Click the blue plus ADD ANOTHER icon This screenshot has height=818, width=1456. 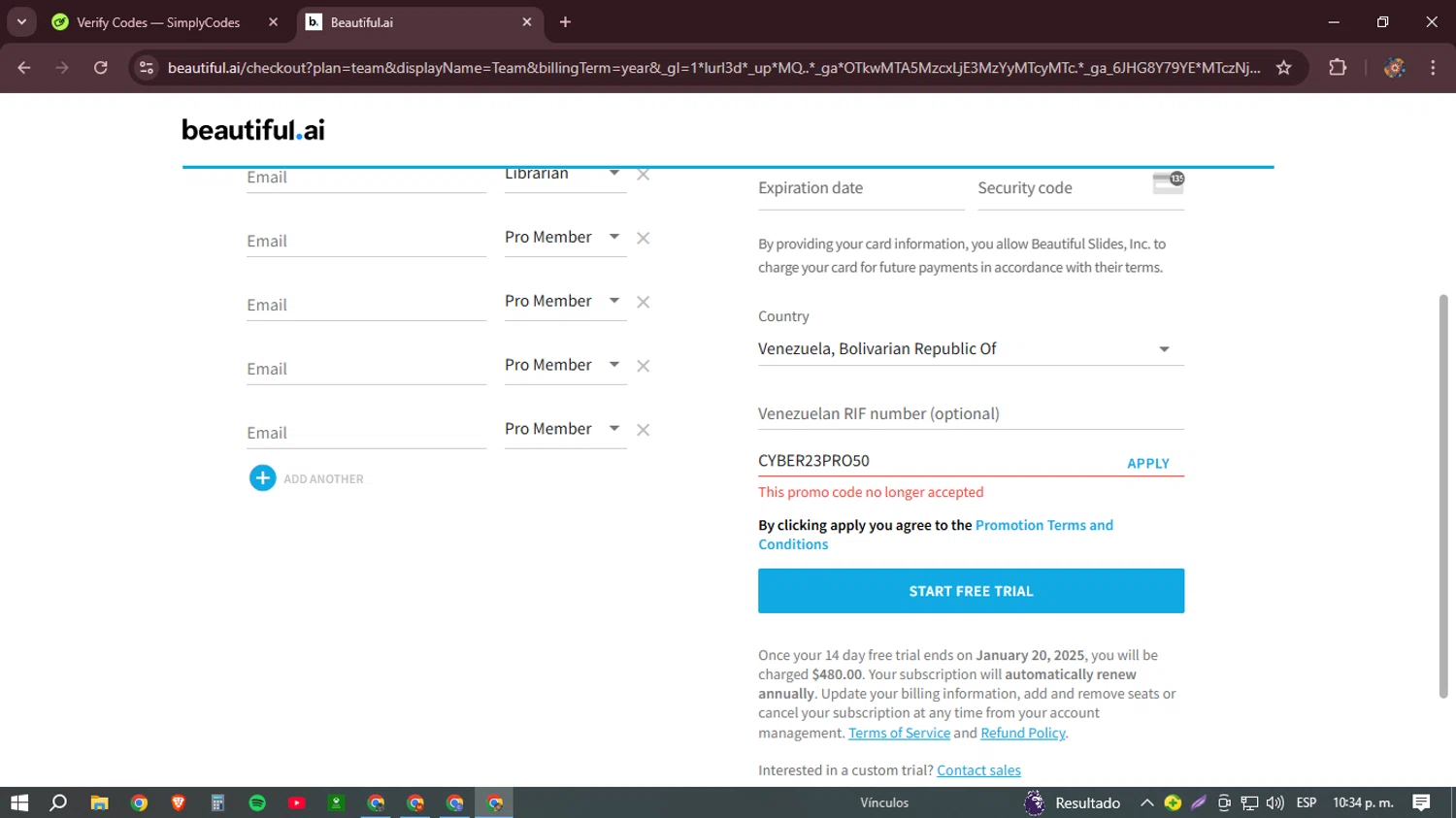pyautogui.click(x=262, y=478)
